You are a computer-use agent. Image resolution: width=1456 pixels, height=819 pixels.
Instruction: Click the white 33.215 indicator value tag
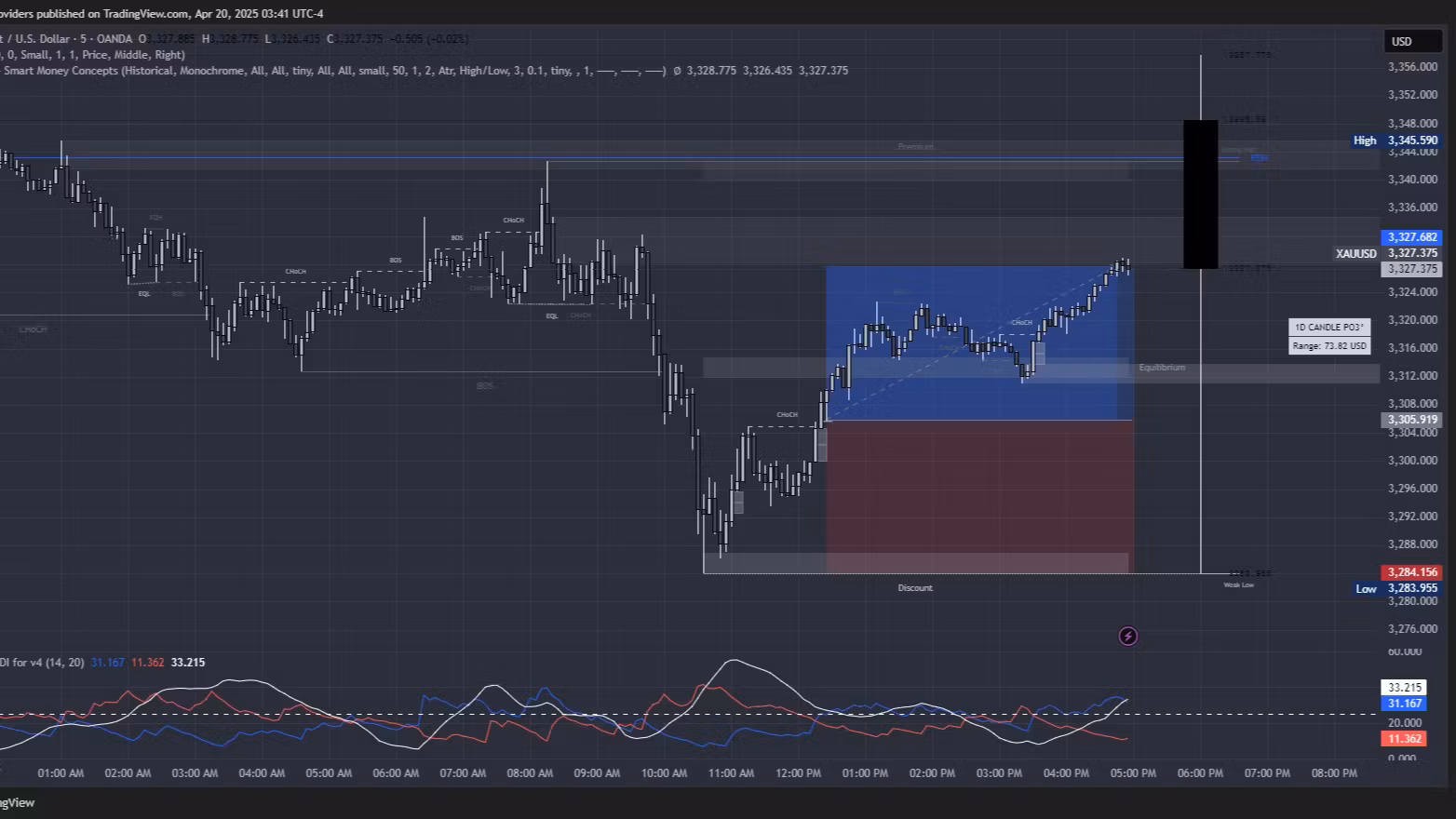pos(1405,688)
